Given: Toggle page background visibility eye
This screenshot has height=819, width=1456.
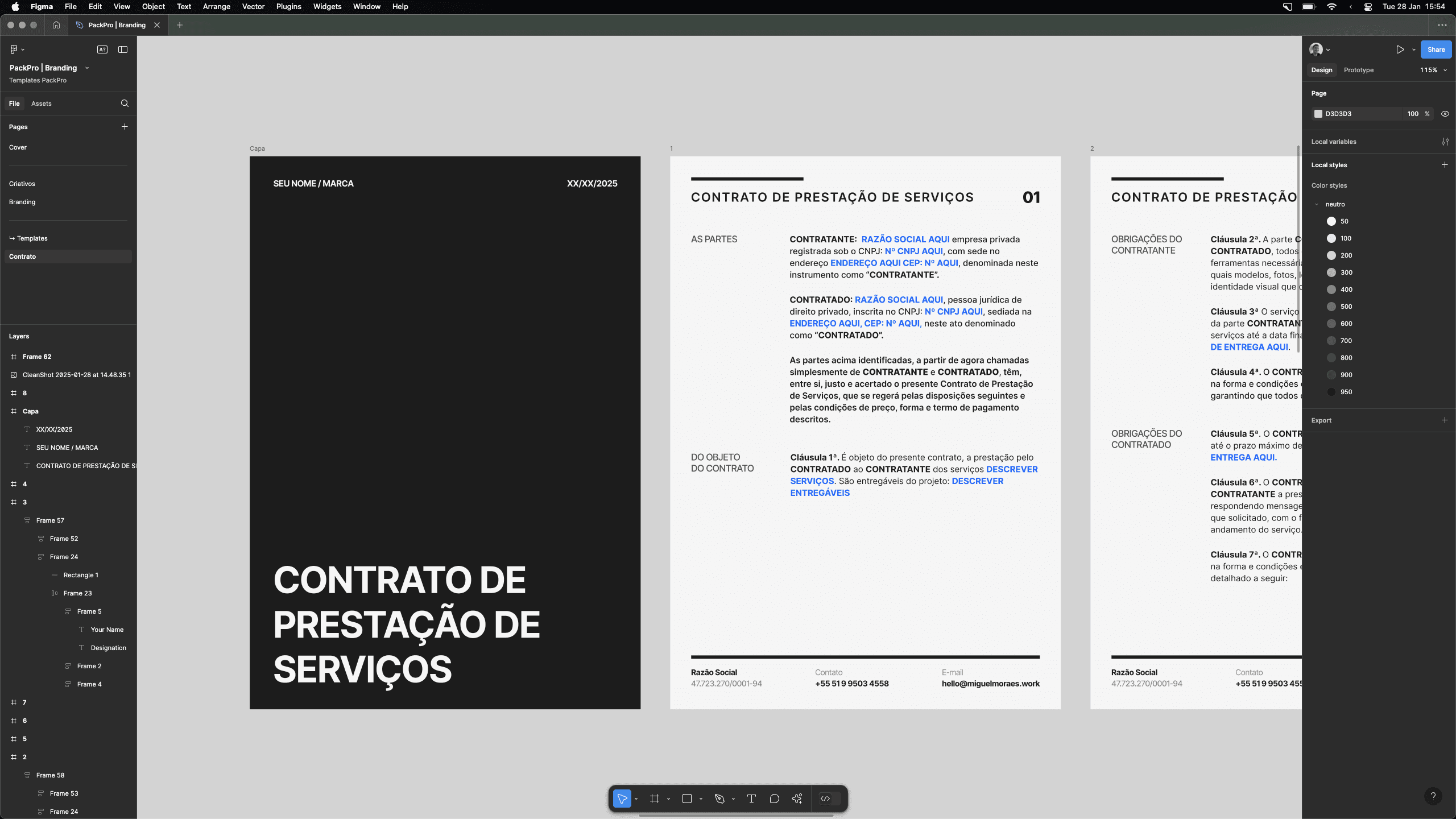Looking at the screenshot, I should (1445, 114).
